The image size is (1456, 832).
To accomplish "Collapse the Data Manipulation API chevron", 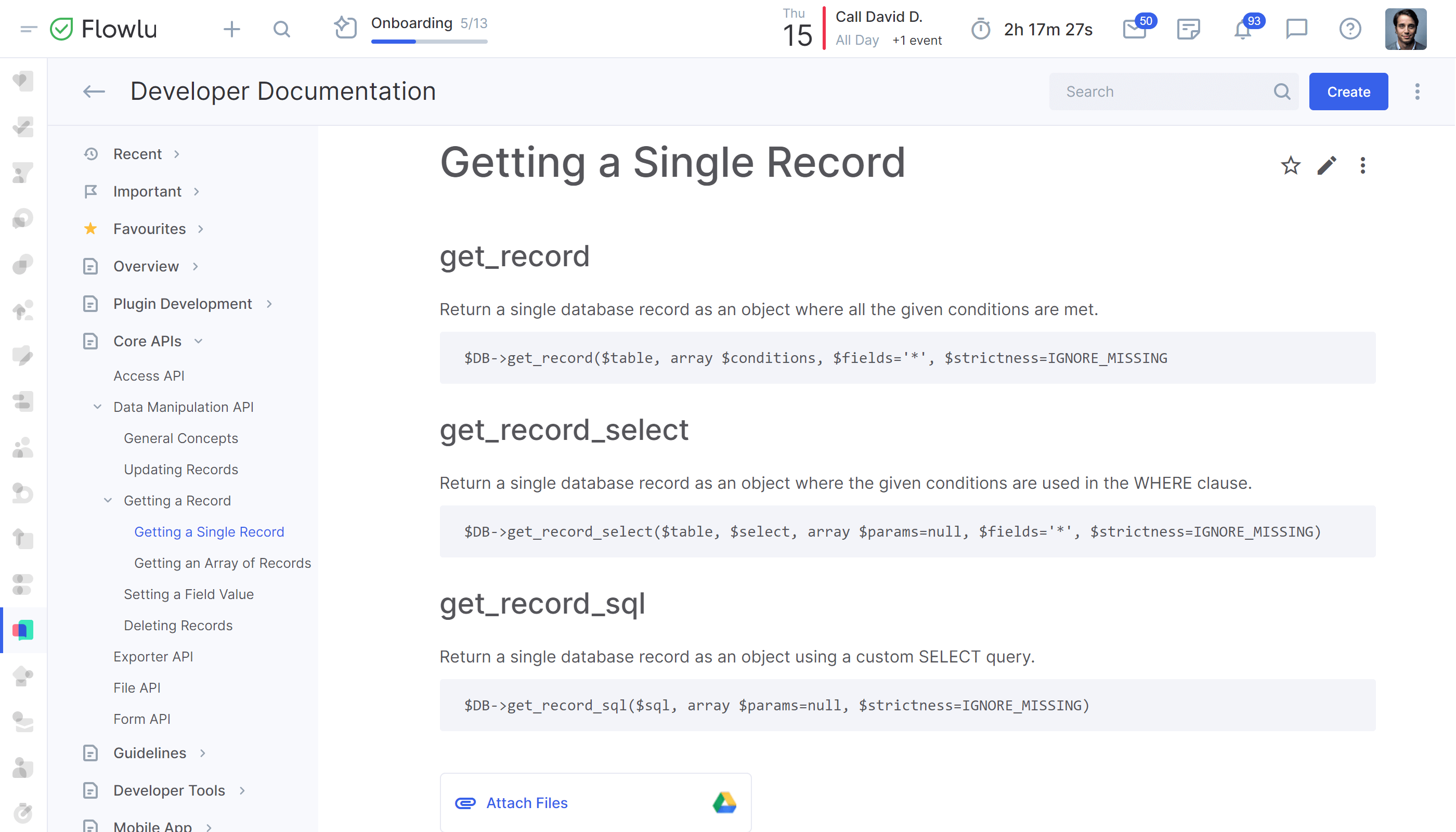I will [x=98, y=407].
